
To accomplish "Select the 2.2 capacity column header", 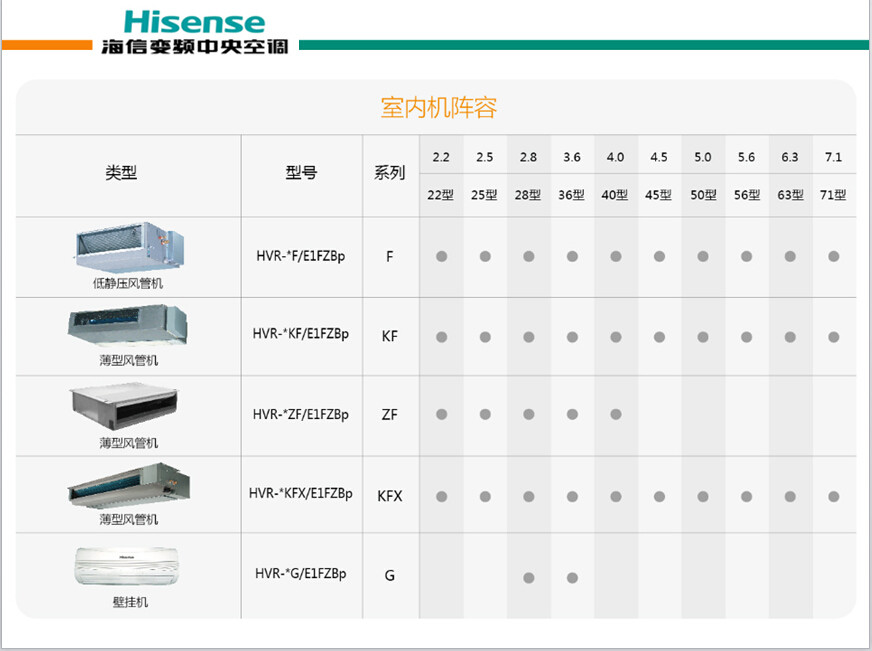I will click(x=439, y=156).
